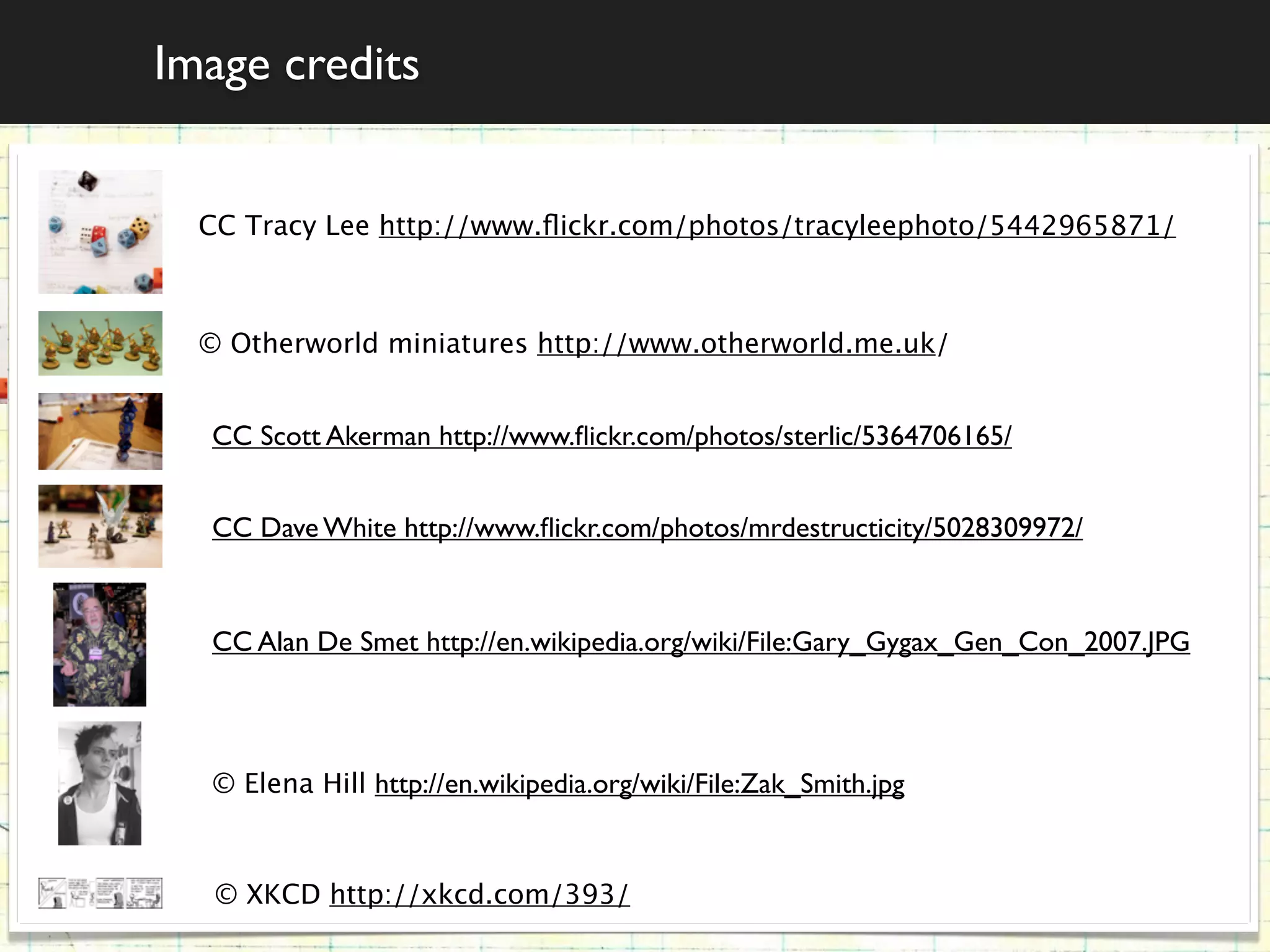Click the green miniatures figures thumbnail

coord(100,343)
